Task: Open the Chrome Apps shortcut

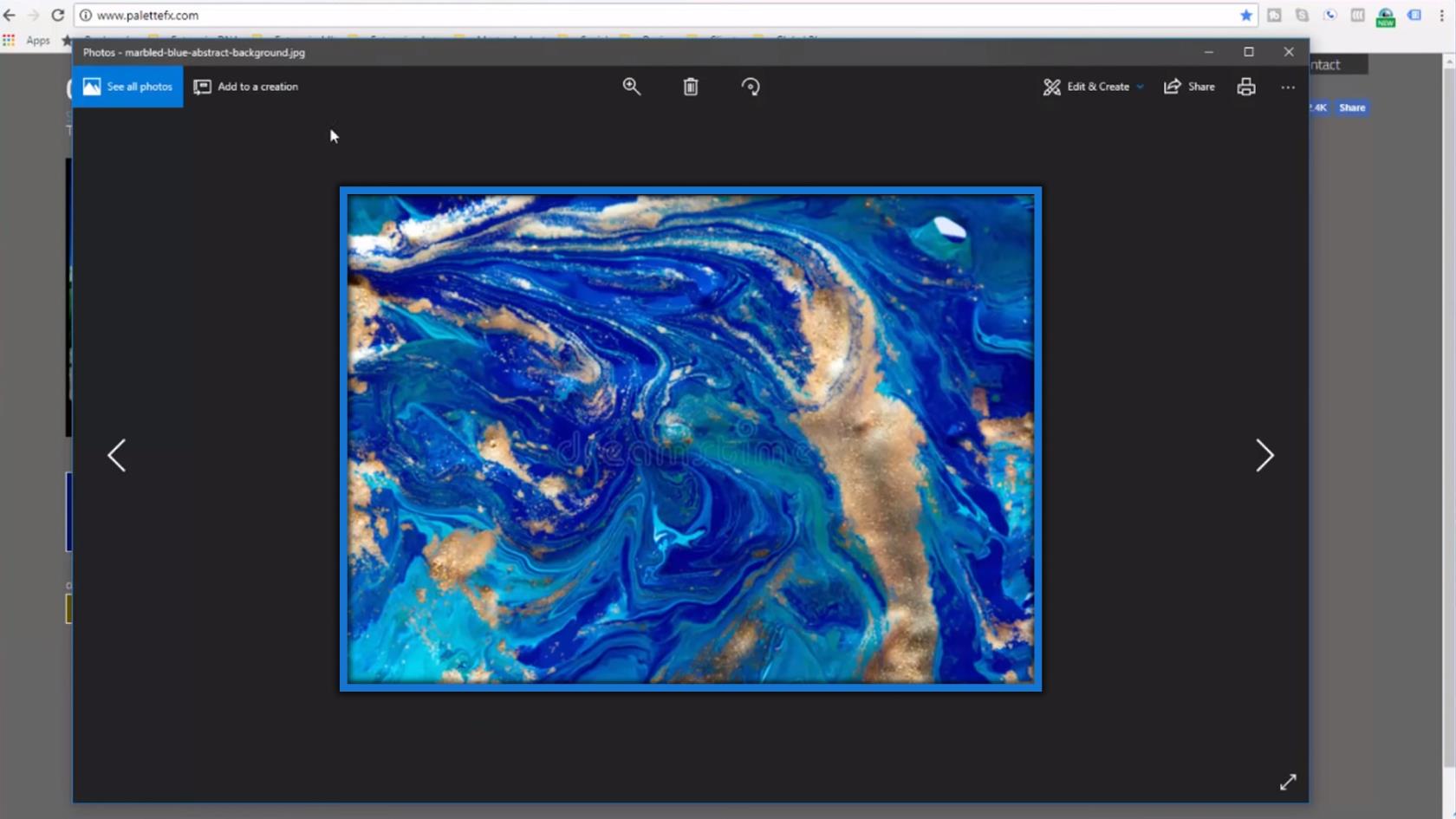Action: click(27, 40)
